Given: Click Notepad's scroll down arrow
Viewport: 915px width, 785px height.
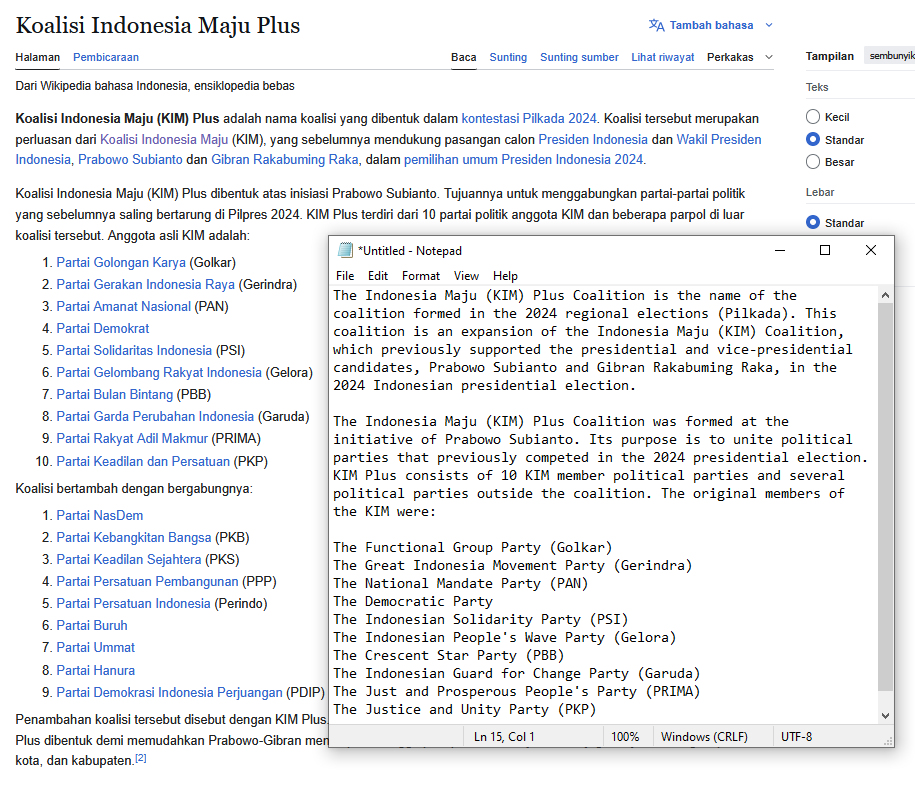Looking at the screenshot, I should (x=884, y=715).
